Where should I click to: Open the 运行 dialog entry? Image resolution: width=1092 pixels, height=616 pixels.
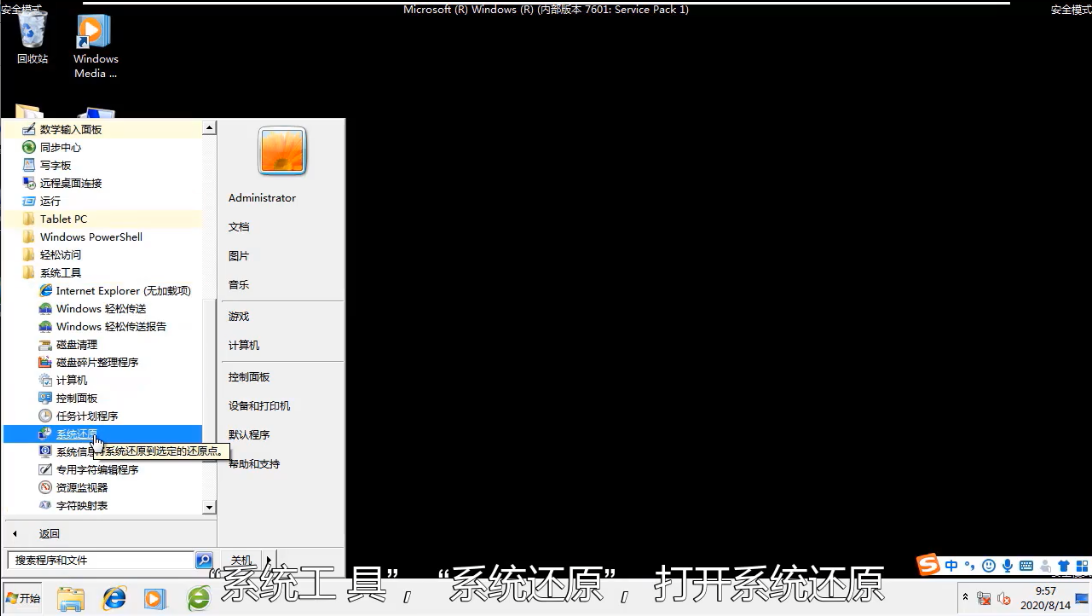(x=102, y=201)
